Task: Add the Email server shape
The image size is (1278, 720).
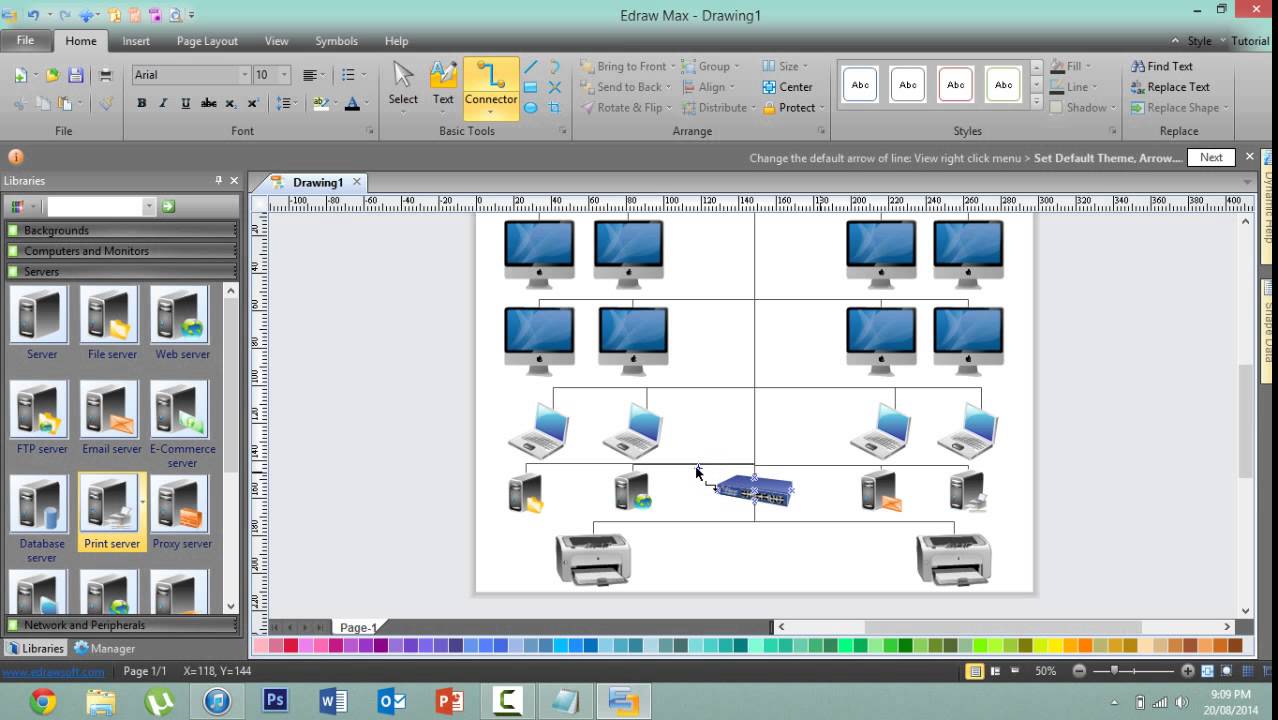Action: [x=111, y=418]
